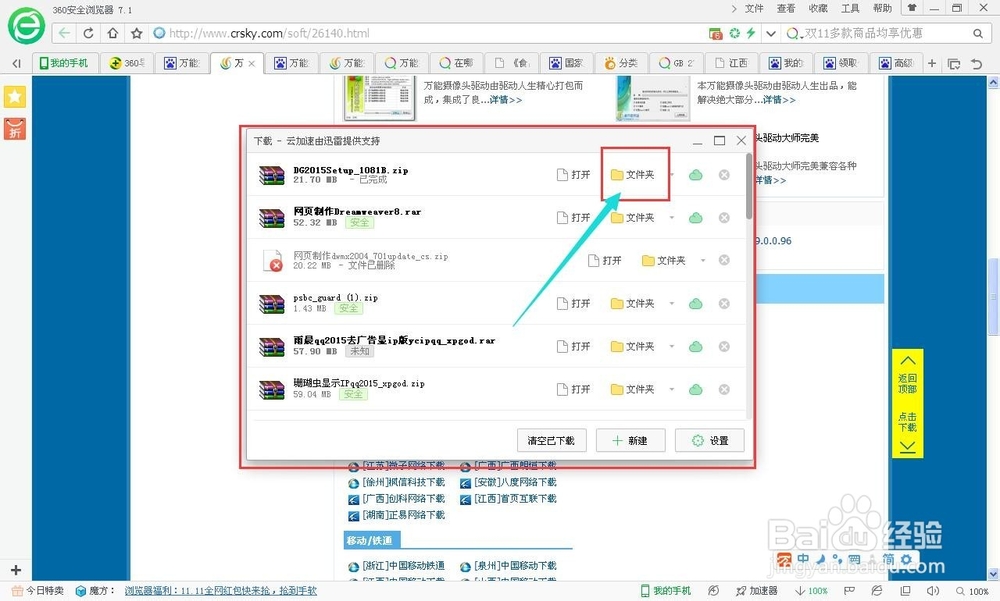
Task: Click 清空已下载 button
Action: pos(551,440)
